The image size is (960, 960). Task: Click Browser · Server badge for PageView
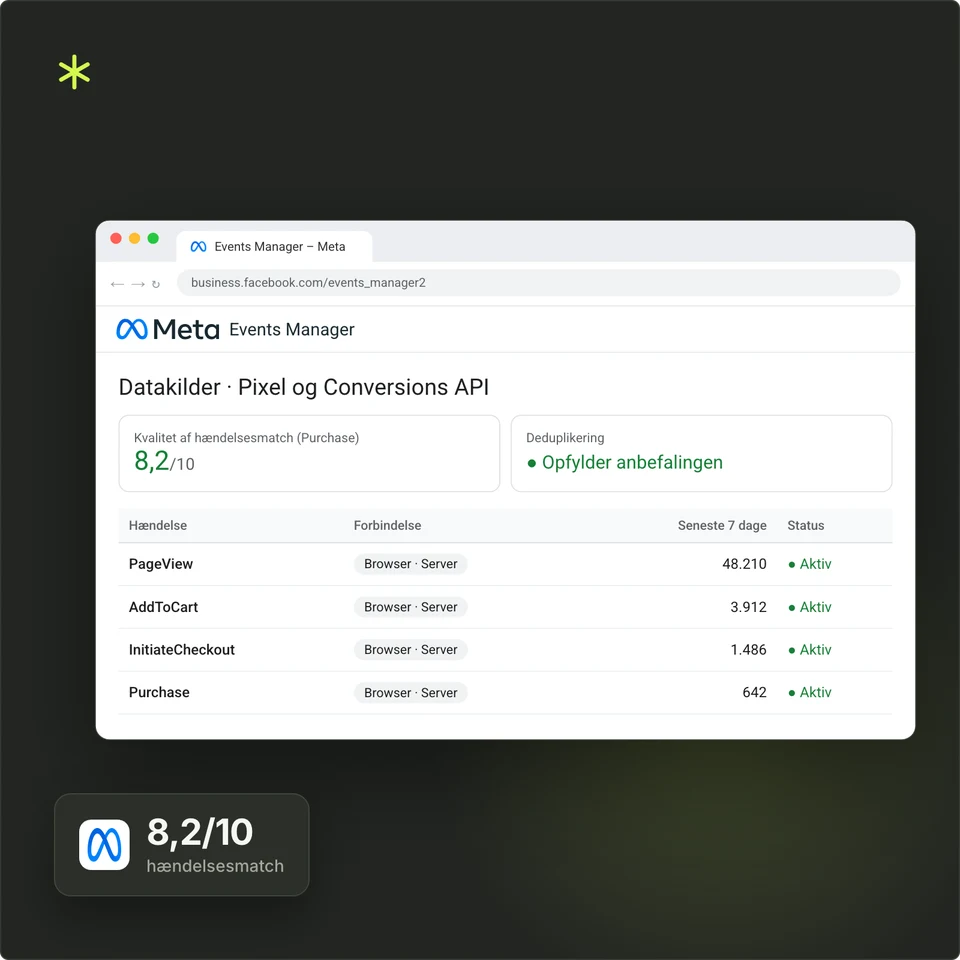411,564
